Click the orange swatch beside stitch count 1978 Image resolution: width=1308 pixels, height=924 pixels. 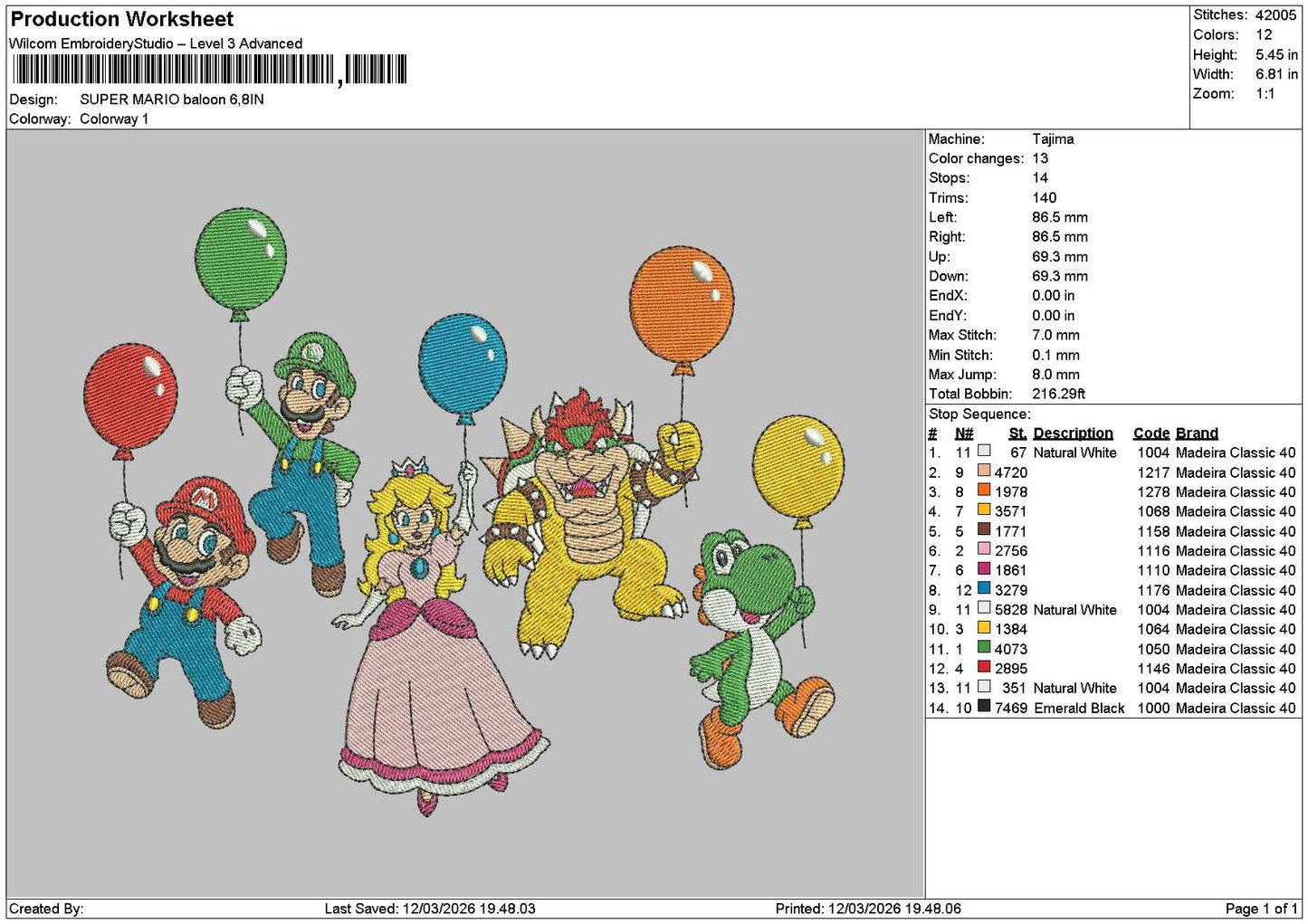pos(984,491)
